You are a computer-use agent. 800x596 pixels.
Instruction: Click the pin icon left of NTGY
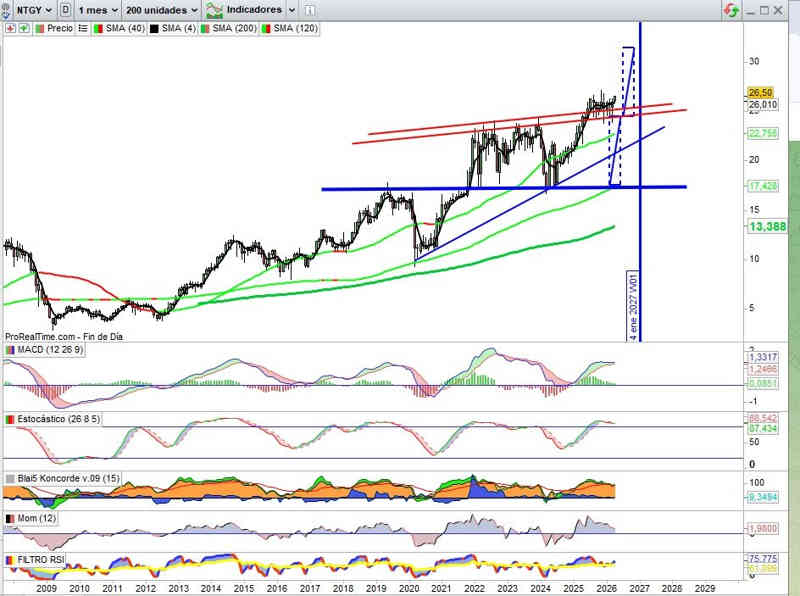[6, 9]
